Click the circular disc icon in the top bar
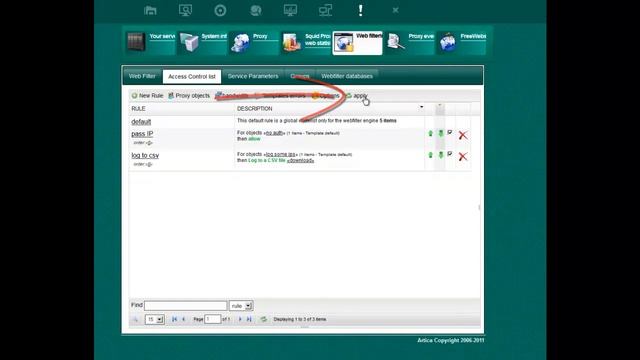 (220, 10)
